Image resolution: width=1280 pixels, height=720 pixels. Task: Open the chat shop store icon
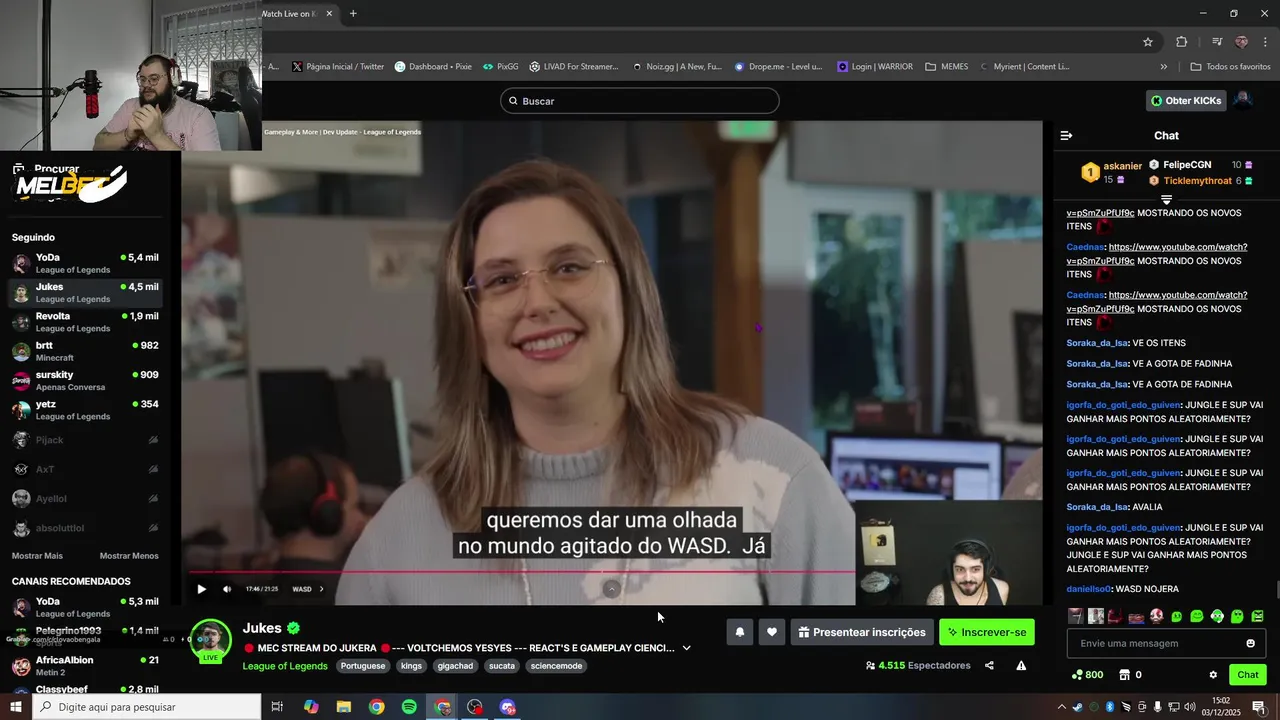coord(1124,675)
